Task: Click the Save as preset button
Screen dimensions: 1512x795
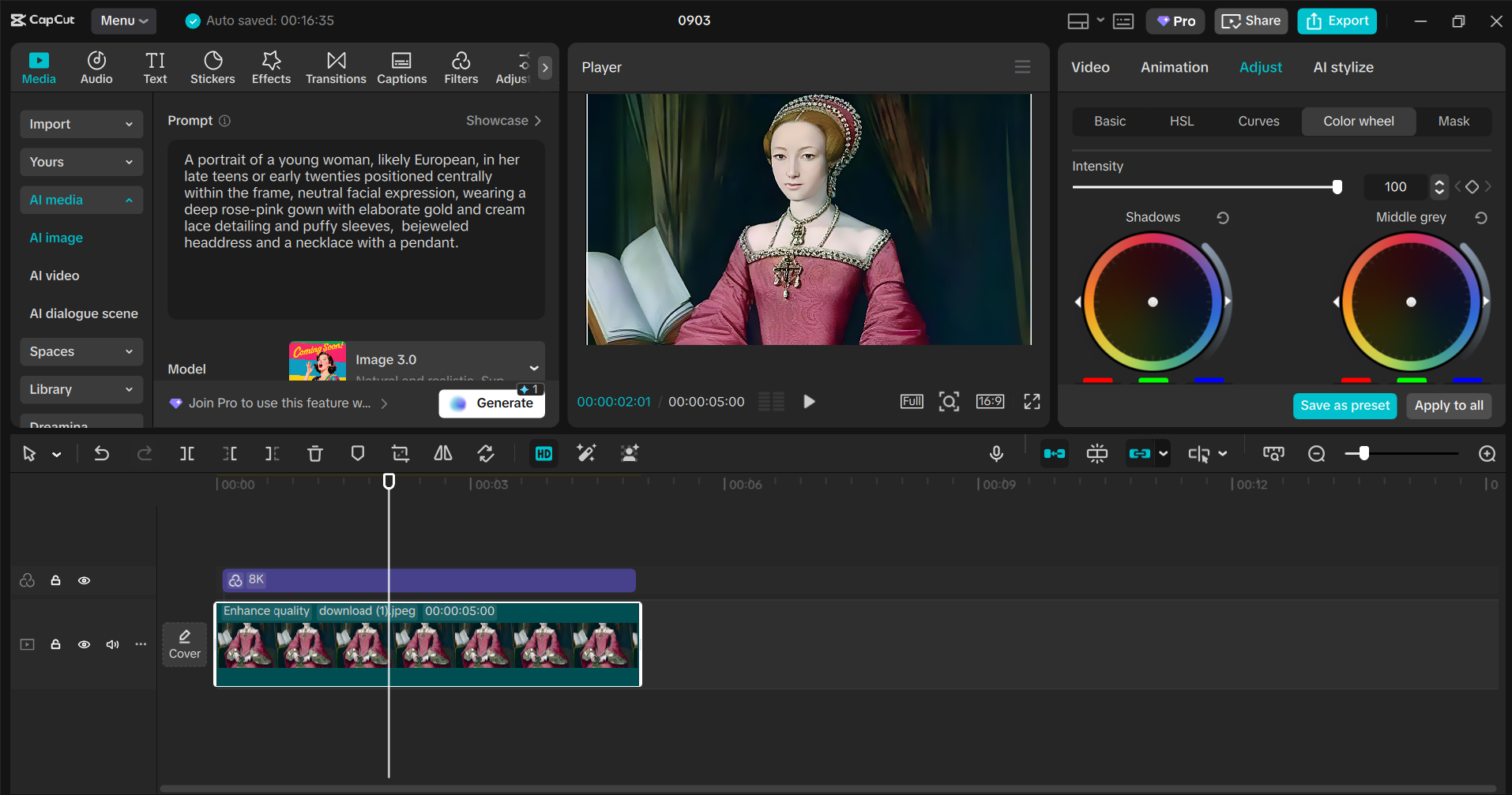Action: 1345,405
